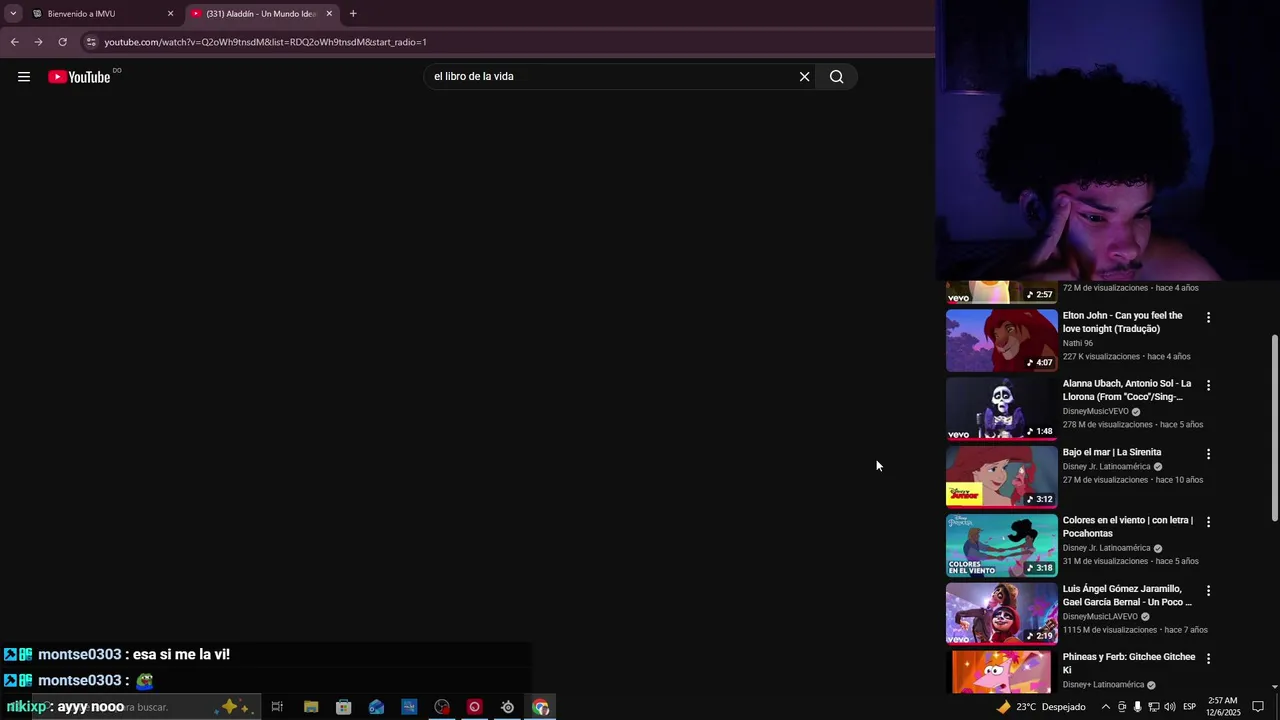Image resolution: width=1280 pixels, height=720 pixels.
Task: Clear the search box with the X icon
Action: click(804, 77)
